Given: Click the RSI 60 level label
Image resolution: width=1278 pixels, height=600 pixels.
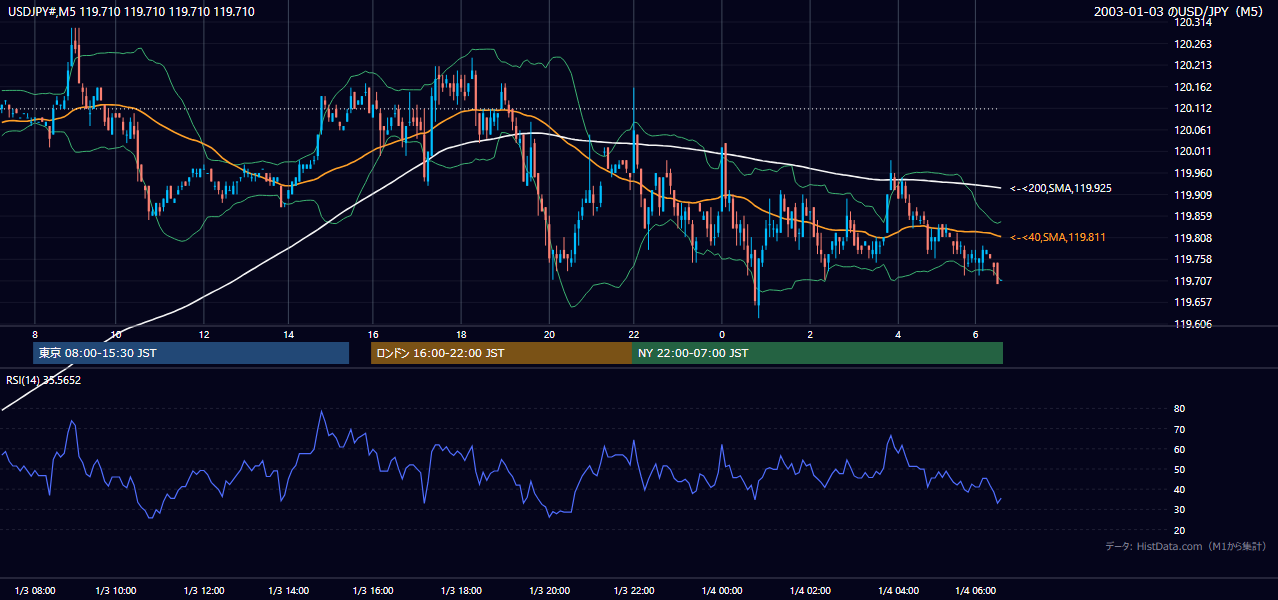Looking at the screenshot, I should tap(1179, 449).
